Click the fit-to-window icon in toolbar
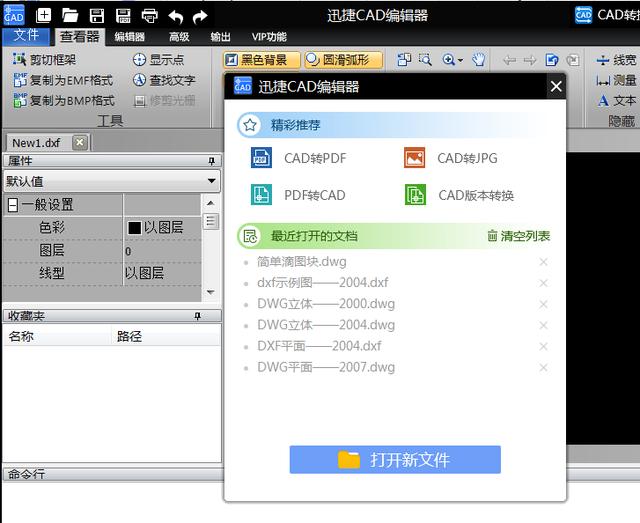Screen dimensions: 640x523 404,60
